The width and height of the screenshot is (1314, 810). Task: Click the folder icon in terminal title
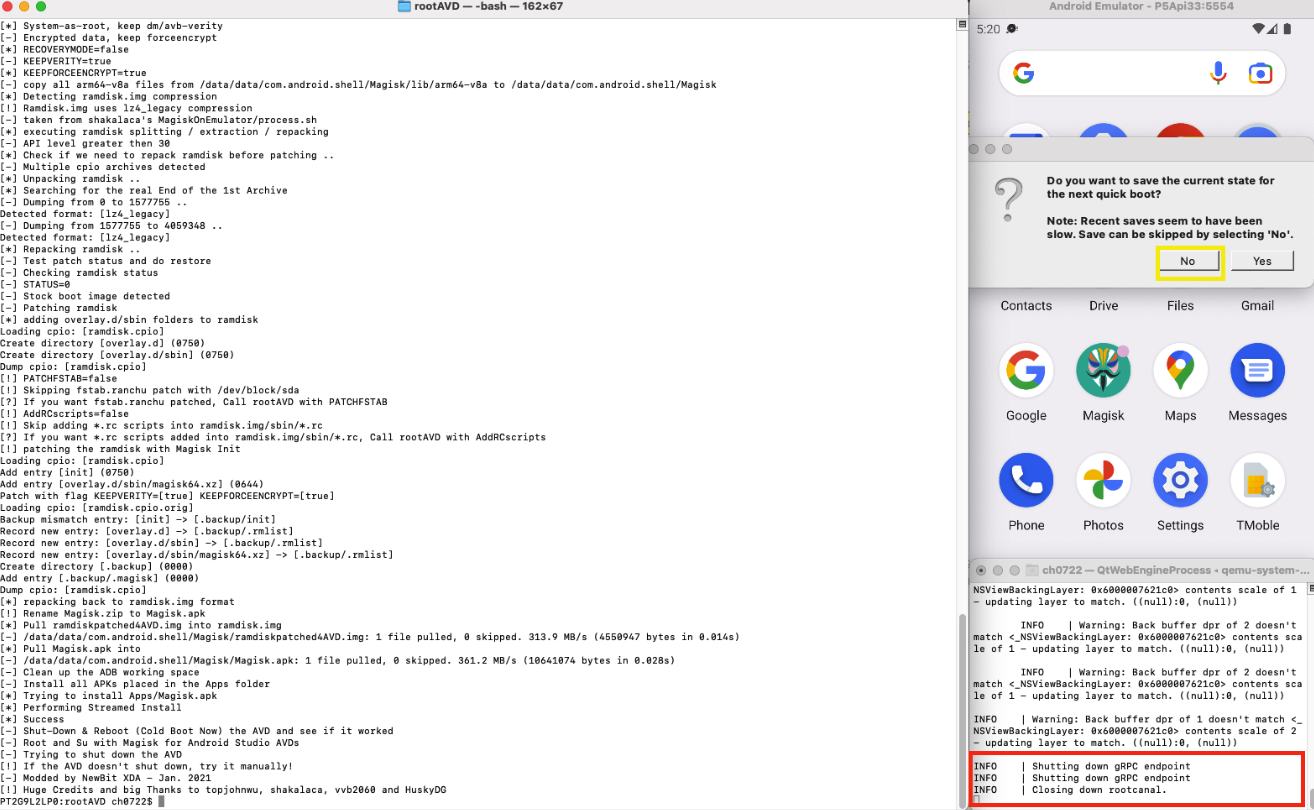[404, 7]
